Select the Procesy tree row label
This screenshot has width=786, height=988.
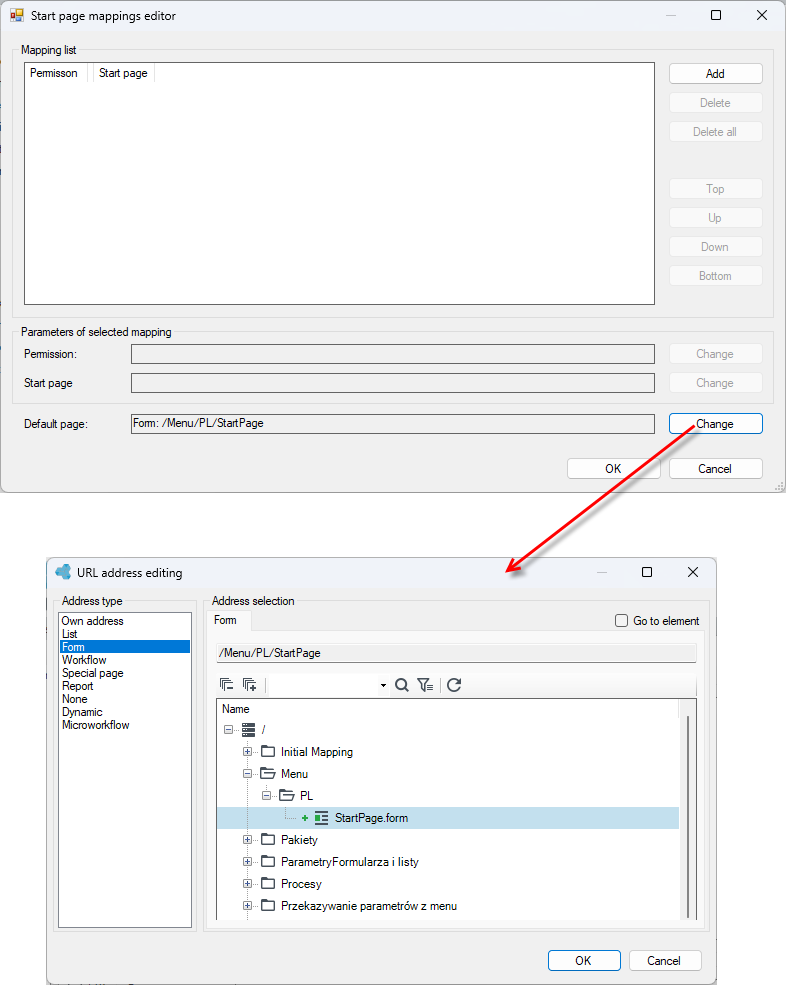pyautogui.click(x=301, y=884)
